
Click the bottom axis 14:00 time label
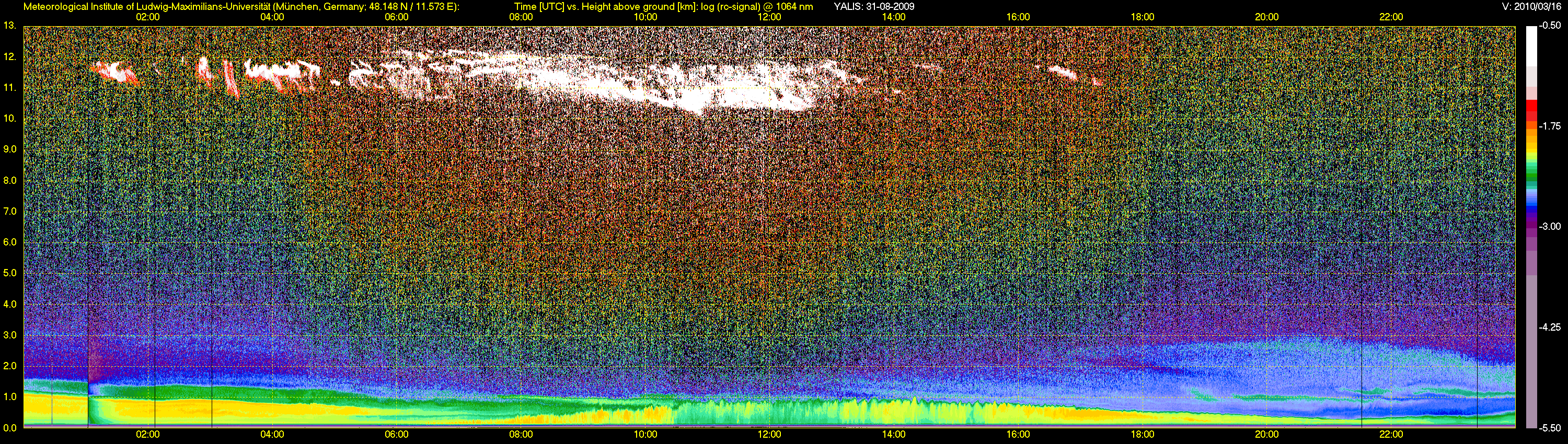coord(894,434)
